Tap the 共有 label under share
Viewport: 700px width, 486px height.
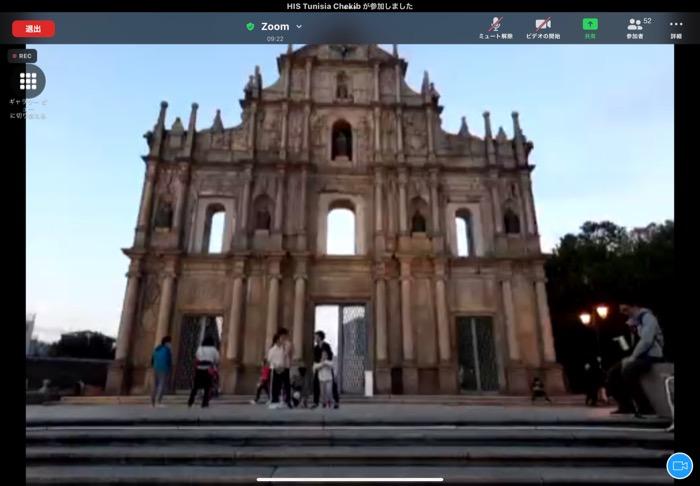pos(590,36)
